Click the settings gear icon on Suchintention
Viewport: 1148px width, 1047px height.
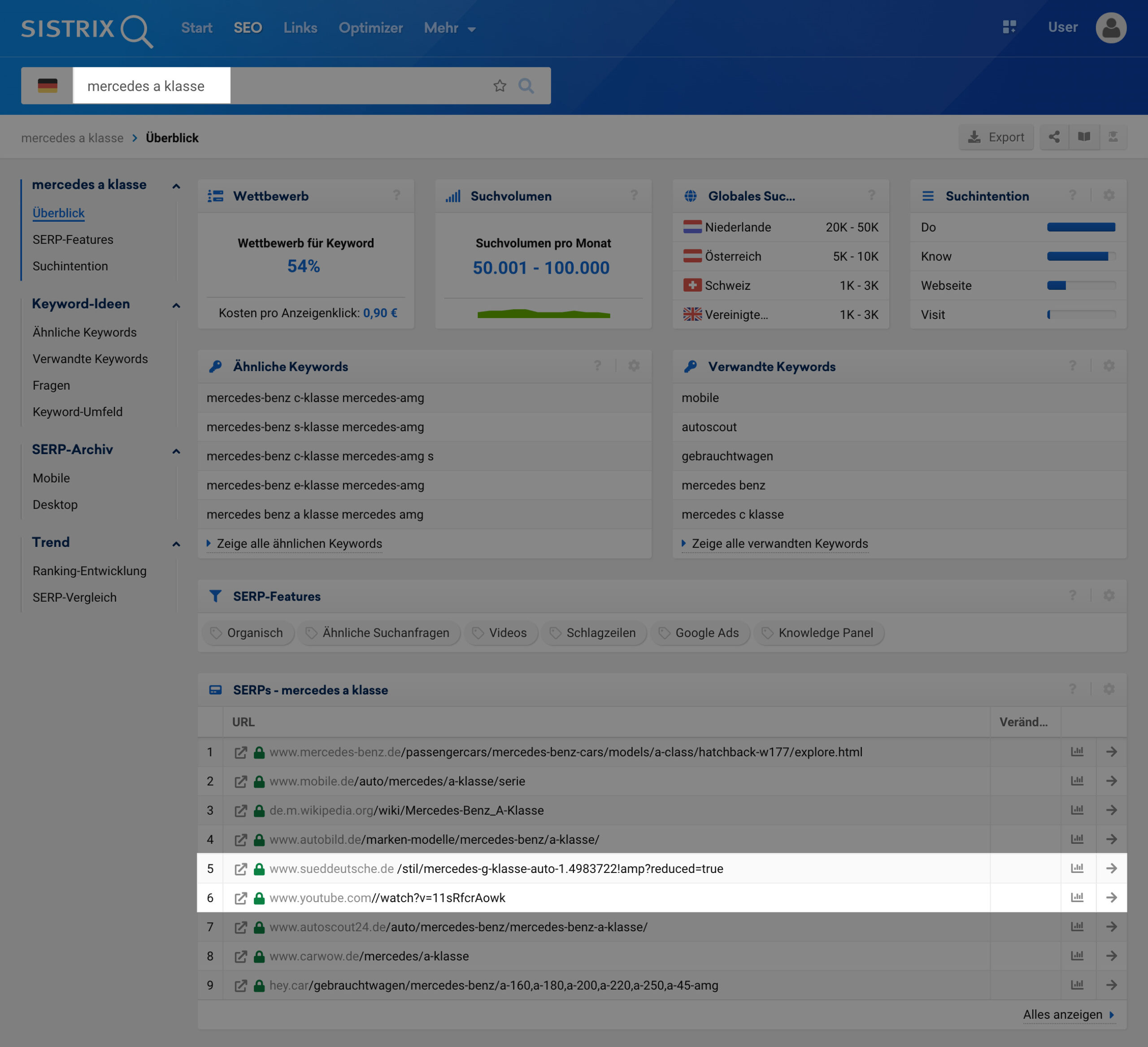[1109, 196]
